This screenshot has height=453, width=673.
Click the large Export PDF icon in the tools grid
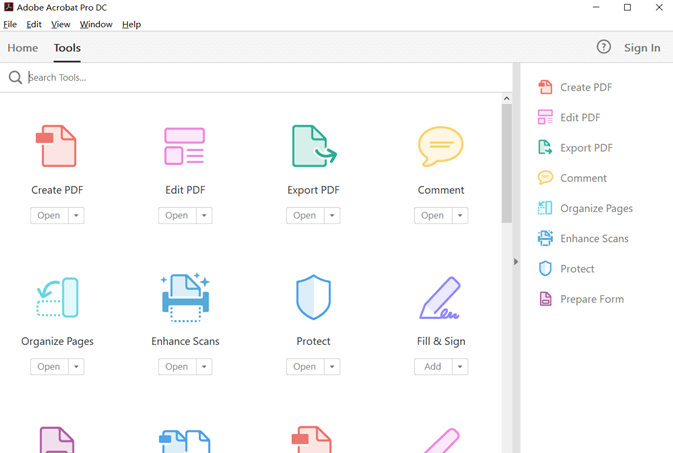314,146
